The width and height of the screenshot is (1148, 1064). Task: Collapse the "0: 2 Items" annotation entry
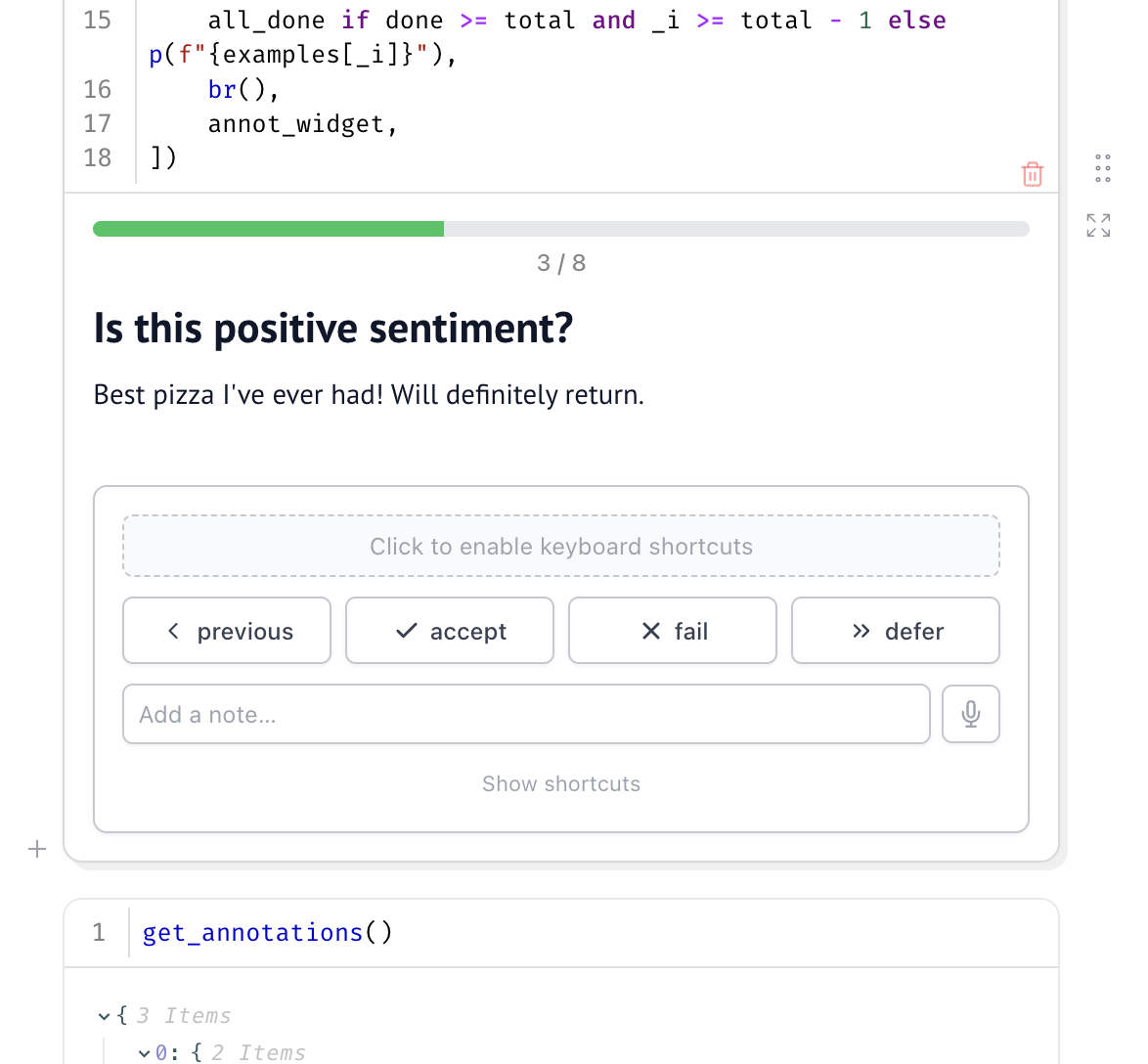pos(145,1052)
